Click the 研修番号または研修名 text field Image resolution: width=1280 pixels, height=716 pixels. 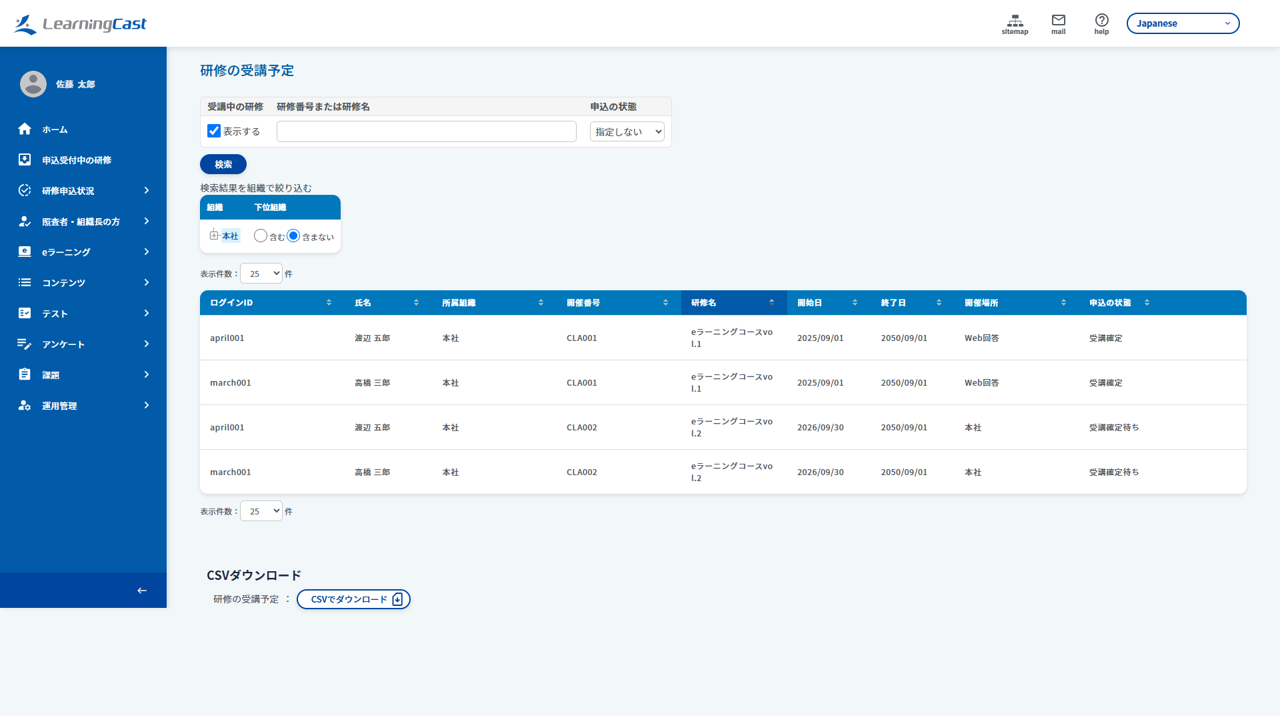(x=427, y=131)
